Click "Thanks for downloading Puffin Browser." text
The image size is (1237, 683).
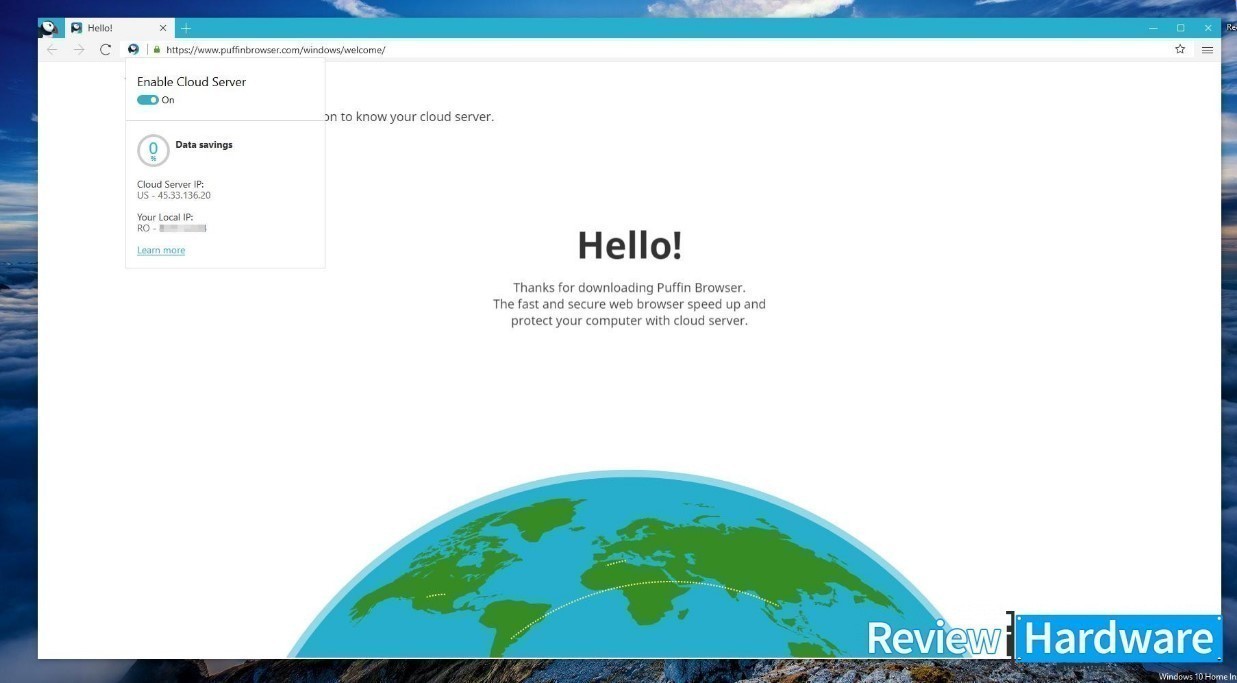[630, 287]
